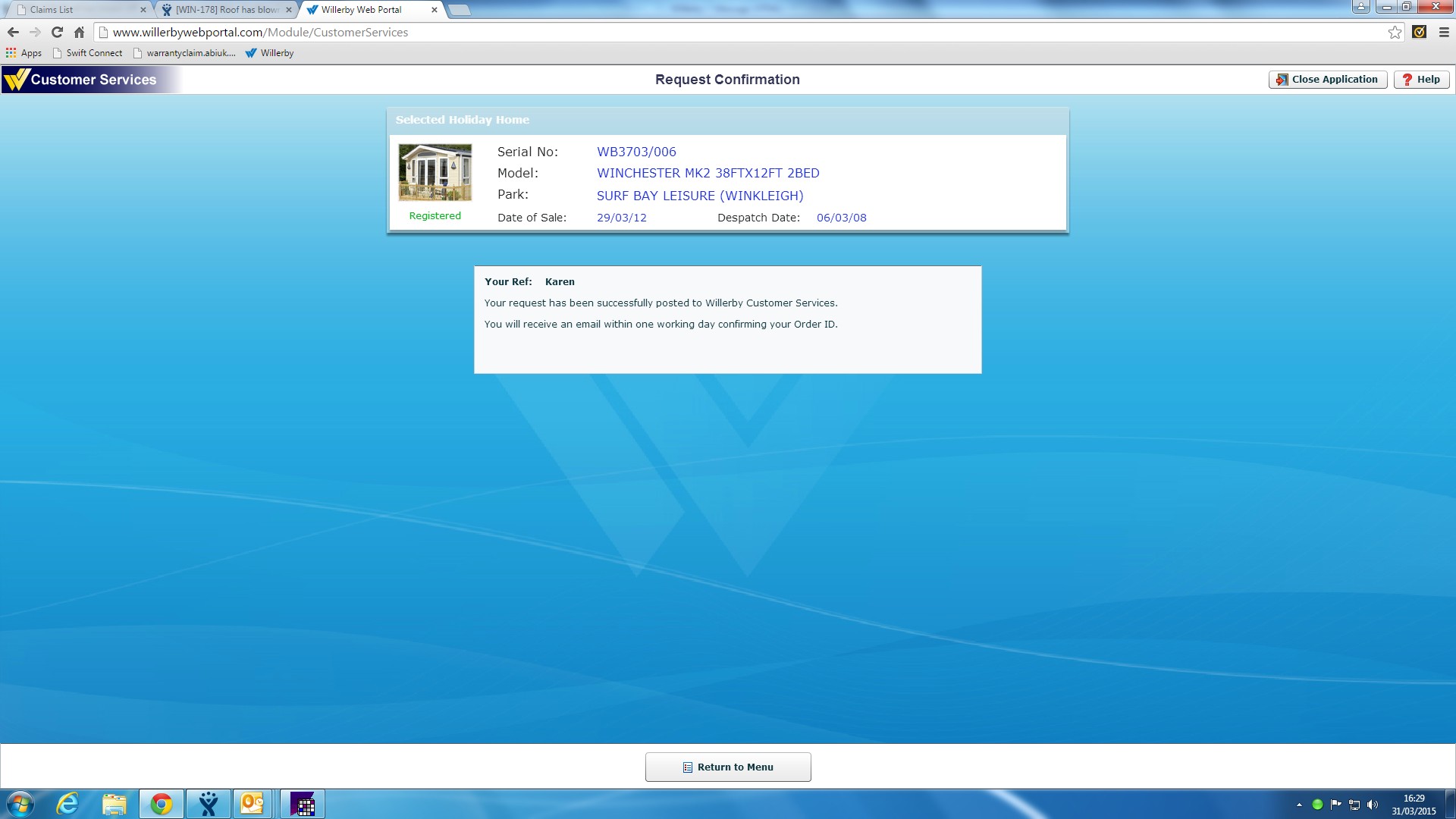Open Outlook from the taskbar

(x=252, y=804)
